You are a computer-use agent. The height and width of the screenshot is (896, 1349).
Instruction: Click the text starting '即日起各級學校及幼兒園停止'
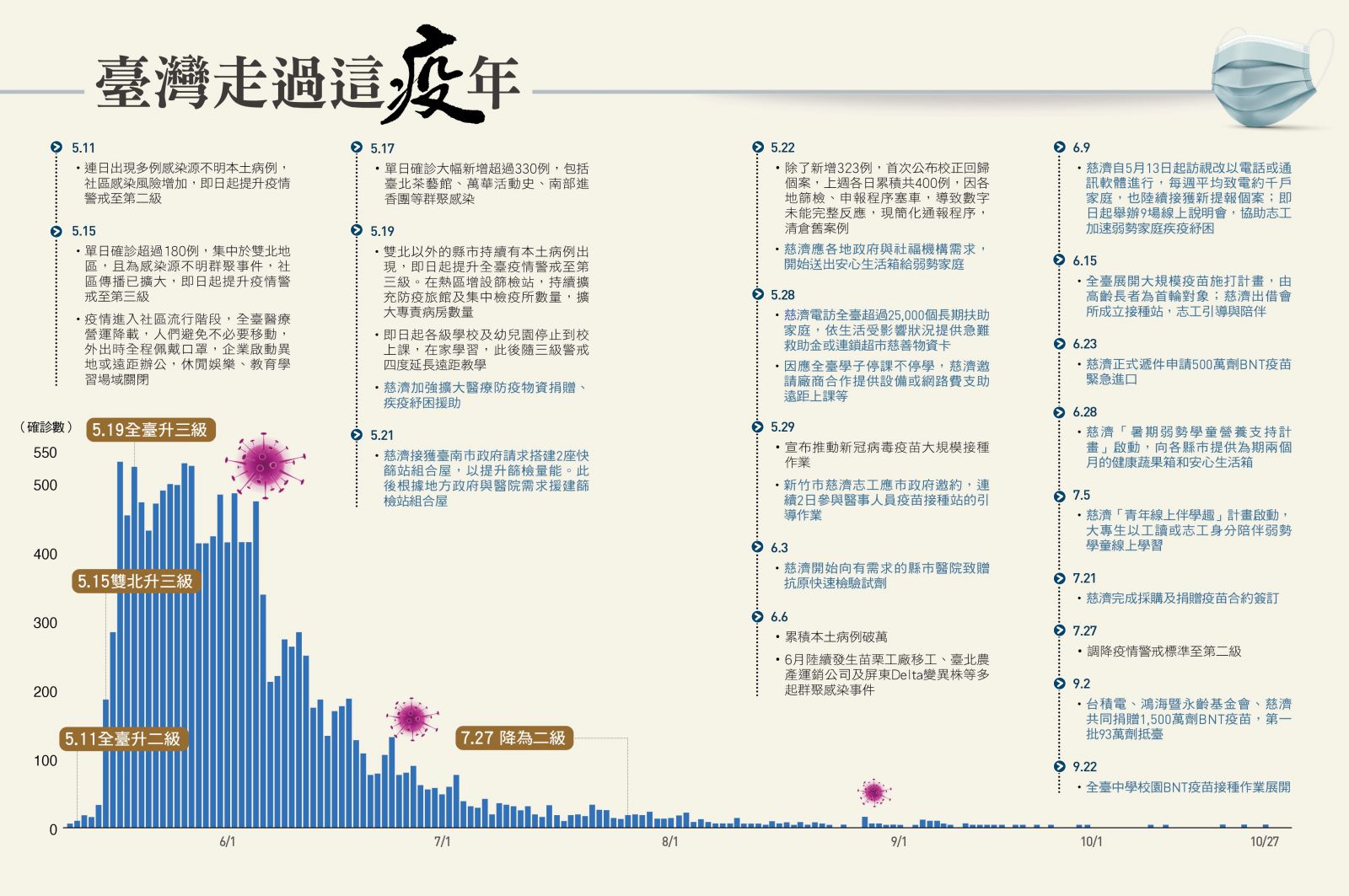click(486, 350)
